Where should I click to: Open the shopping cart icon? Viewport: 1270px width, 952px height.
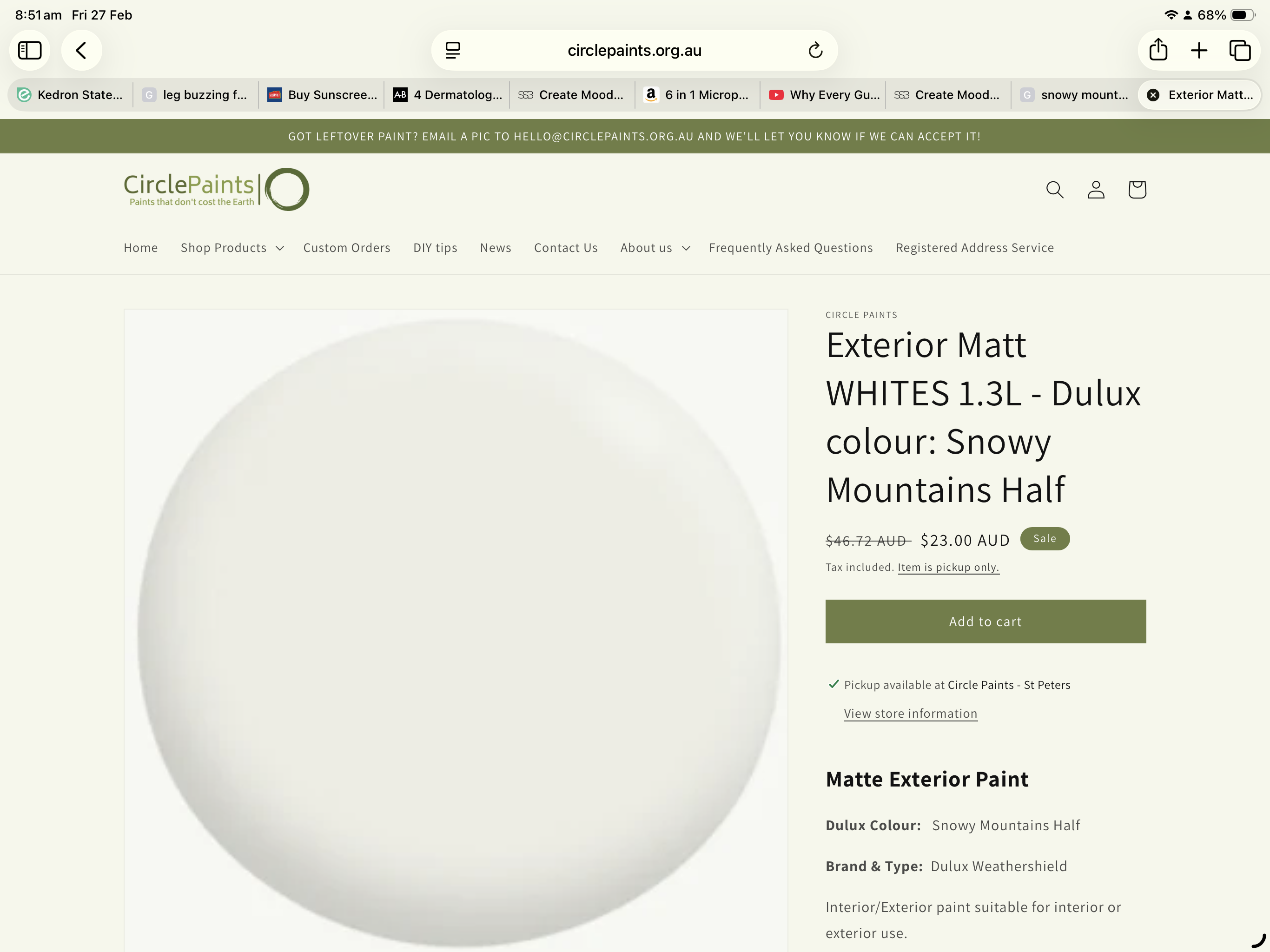[1137, 190]
